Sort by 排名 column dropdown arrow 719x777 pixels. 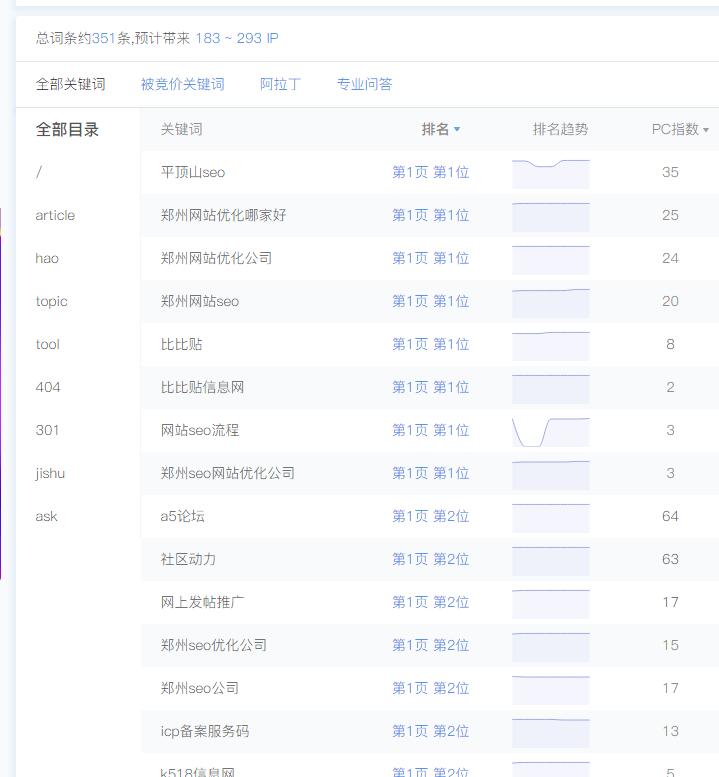click(457, 129)
